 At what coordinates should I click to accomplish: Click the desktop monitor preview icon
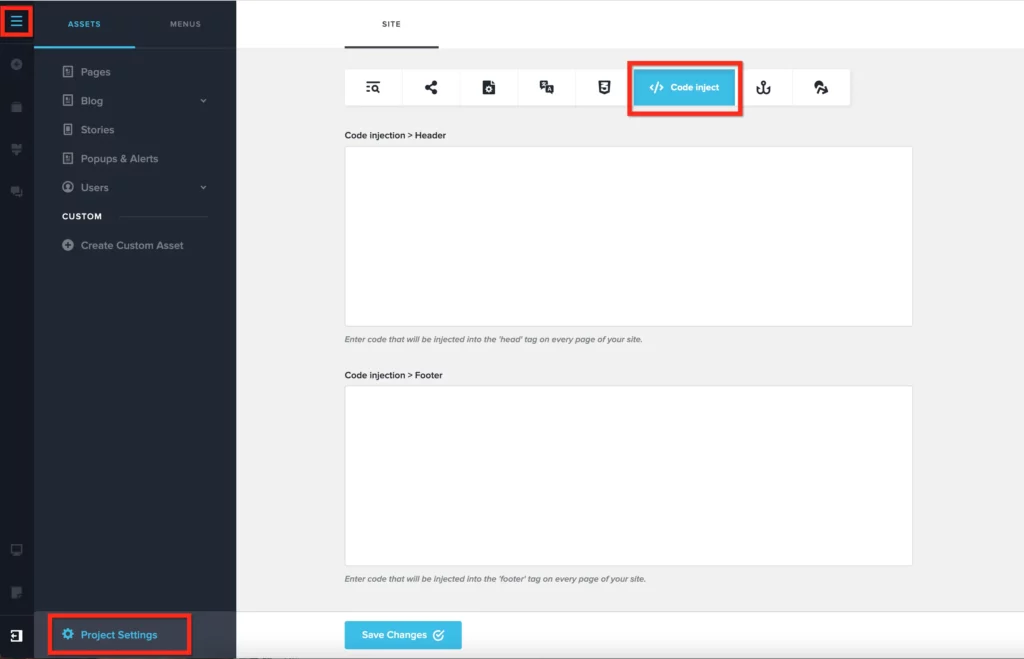[16, 550]
